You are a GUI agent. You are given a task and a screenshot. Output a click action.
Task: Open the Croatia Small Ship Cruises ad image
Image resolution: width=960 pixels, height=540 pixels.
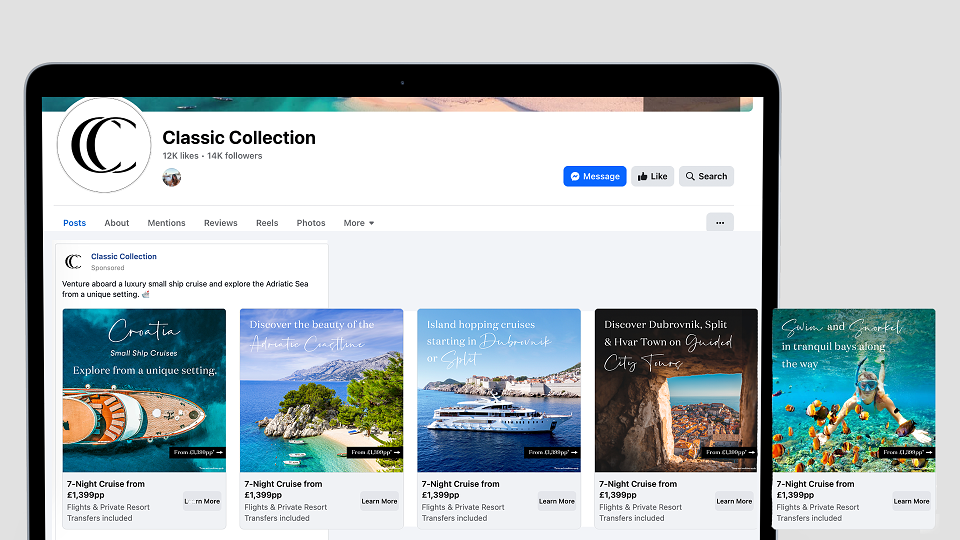tap(144, 390)
